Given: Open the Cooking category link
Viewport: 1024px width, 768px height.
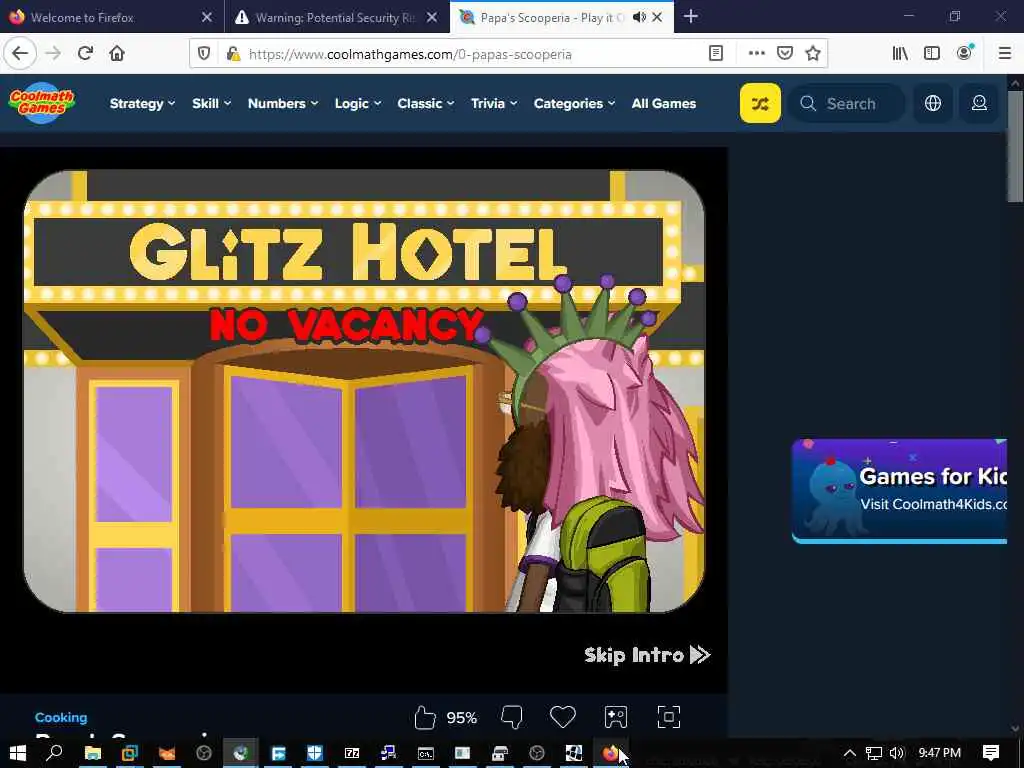Looking at the screenshot, I should [x=61, y=717].
